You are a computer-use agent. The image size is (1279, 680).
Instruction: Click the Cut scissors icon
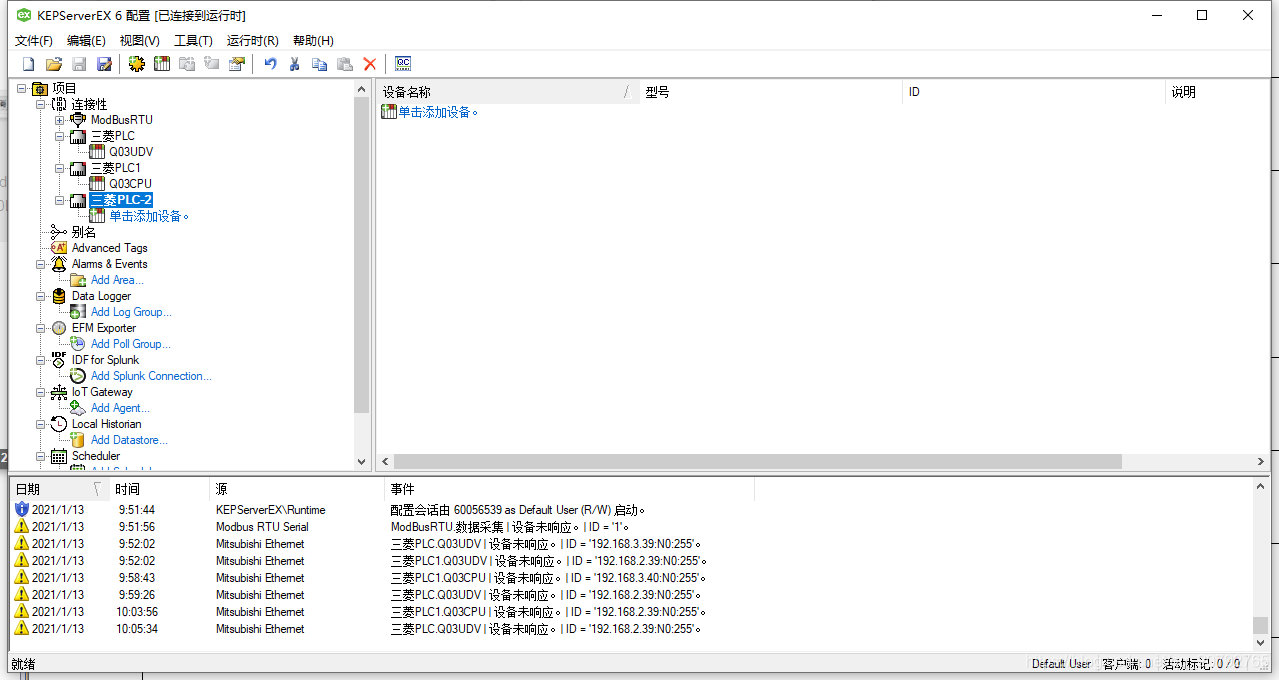(x=295, y=64)
